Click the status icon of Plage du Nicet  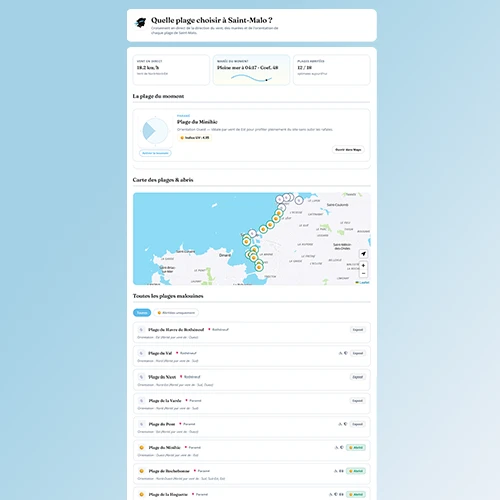pyautogui.click(x=141, y=377)
